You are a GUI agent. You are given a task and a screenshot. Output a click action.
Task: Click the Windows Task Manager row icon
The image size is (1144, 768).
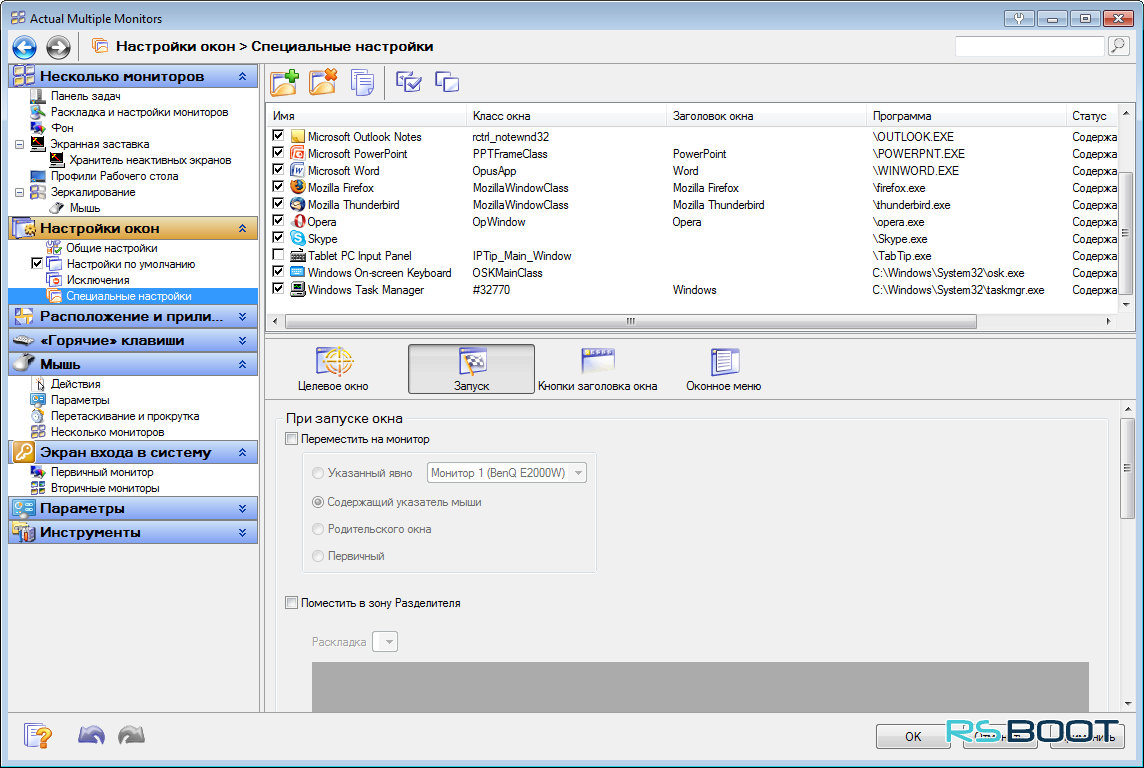[x=298, y=290]
